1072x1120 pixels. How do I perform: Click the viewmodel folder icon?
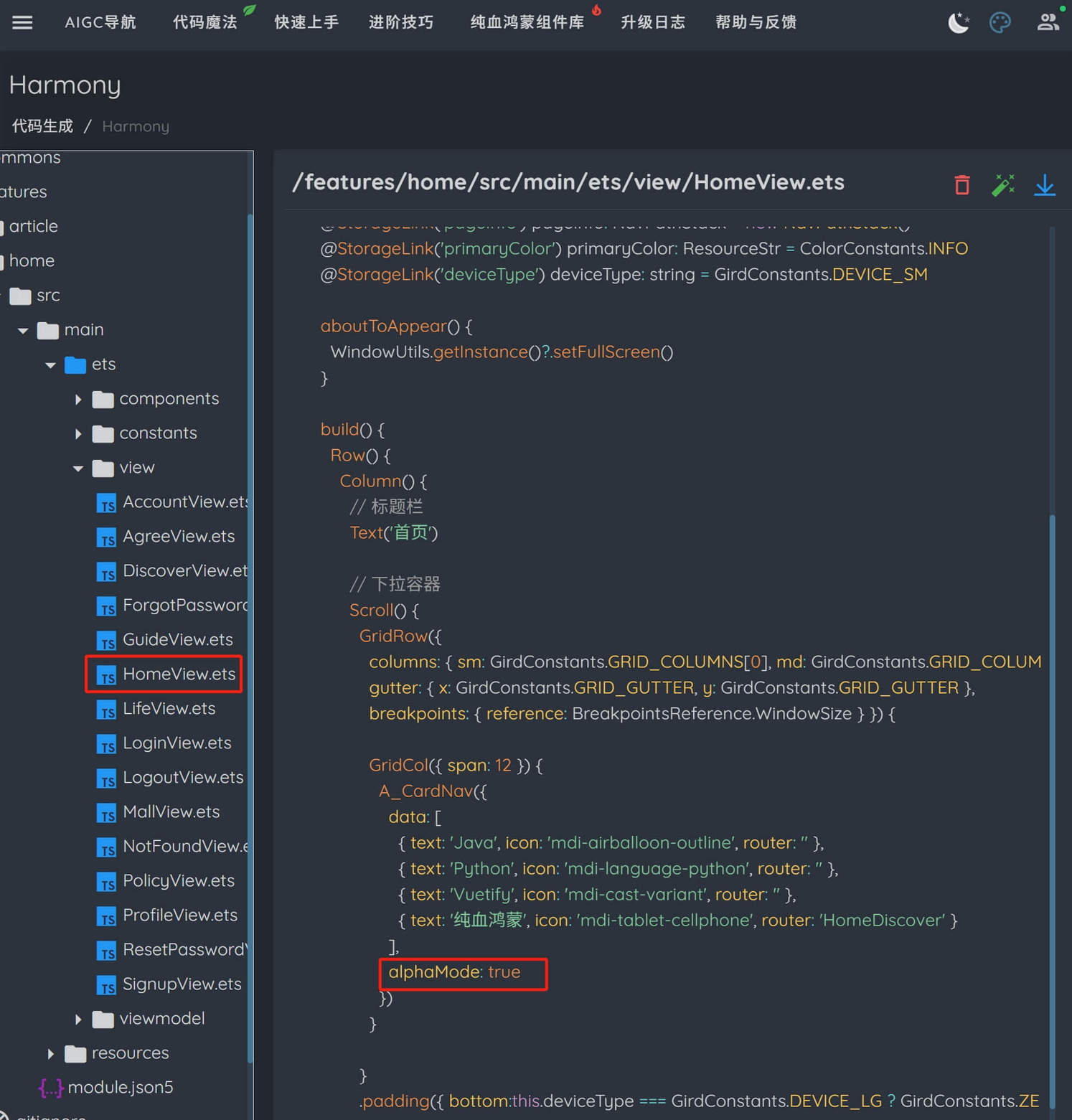pyautogui.click(x=103, y=1020)
